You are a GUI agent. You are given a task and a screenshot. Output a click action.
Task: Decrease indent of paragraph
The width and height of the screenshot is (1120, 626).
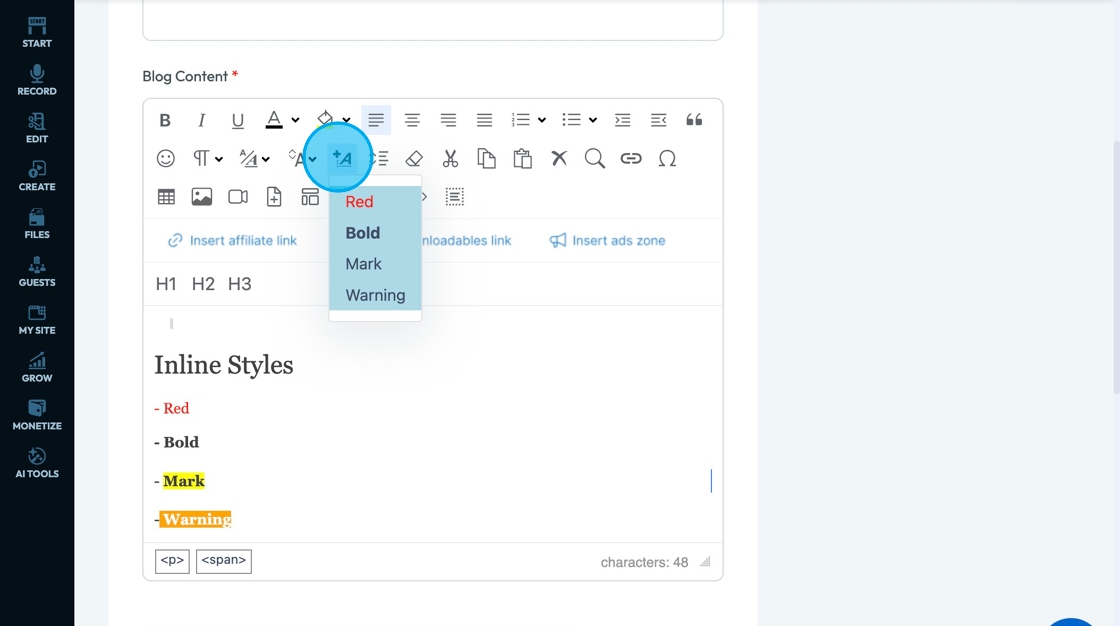(x=659, y=120)
